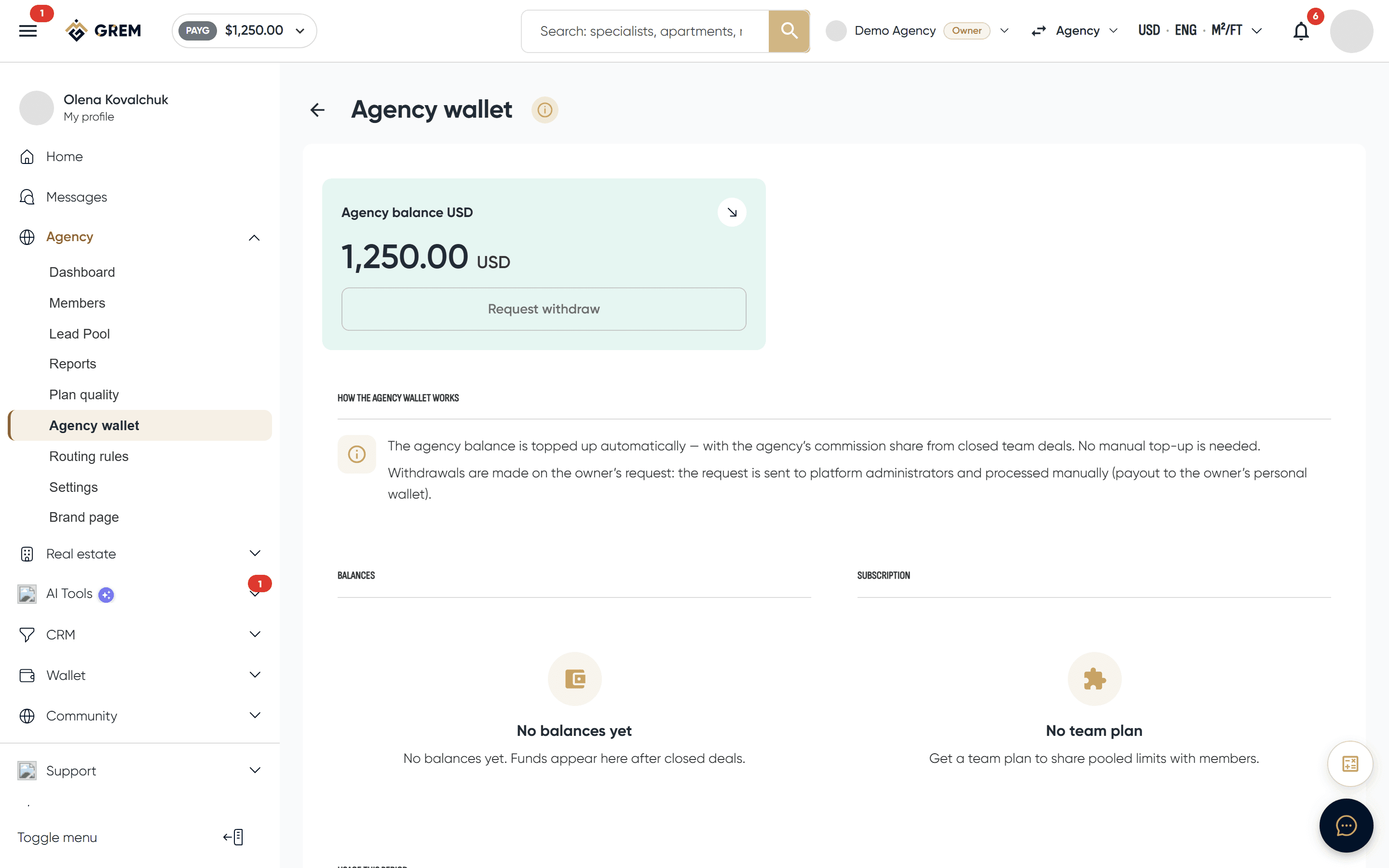Click the AI Tools sparkle badge
This screenshot has height=868, width=1389.
click(x=106, y=595)
